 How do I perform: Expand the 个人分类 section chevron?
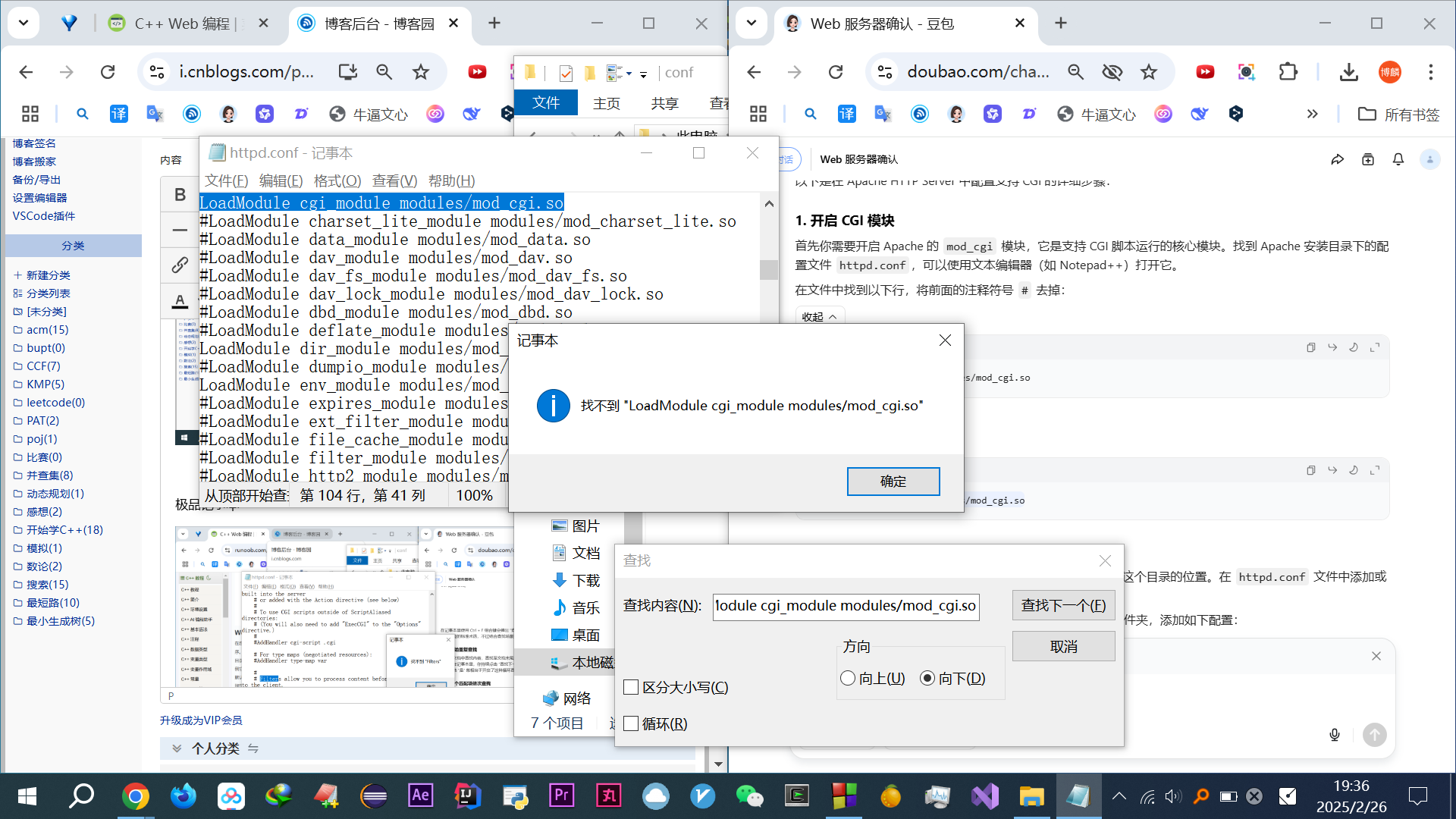pyautogui.click(x=177, y=748)
